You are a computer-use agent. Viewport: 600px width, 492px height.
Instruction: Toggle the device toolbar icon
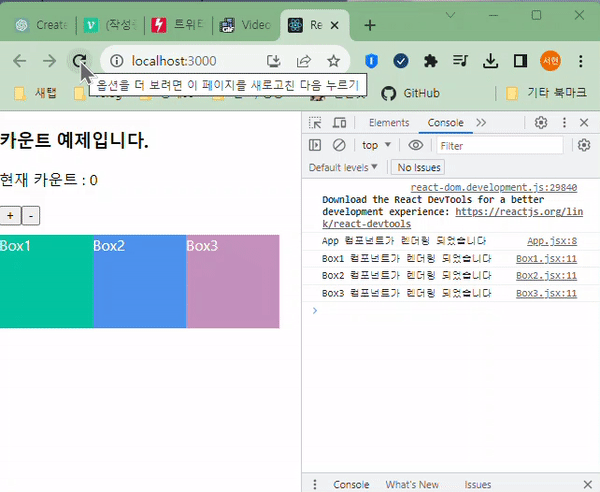339,123
